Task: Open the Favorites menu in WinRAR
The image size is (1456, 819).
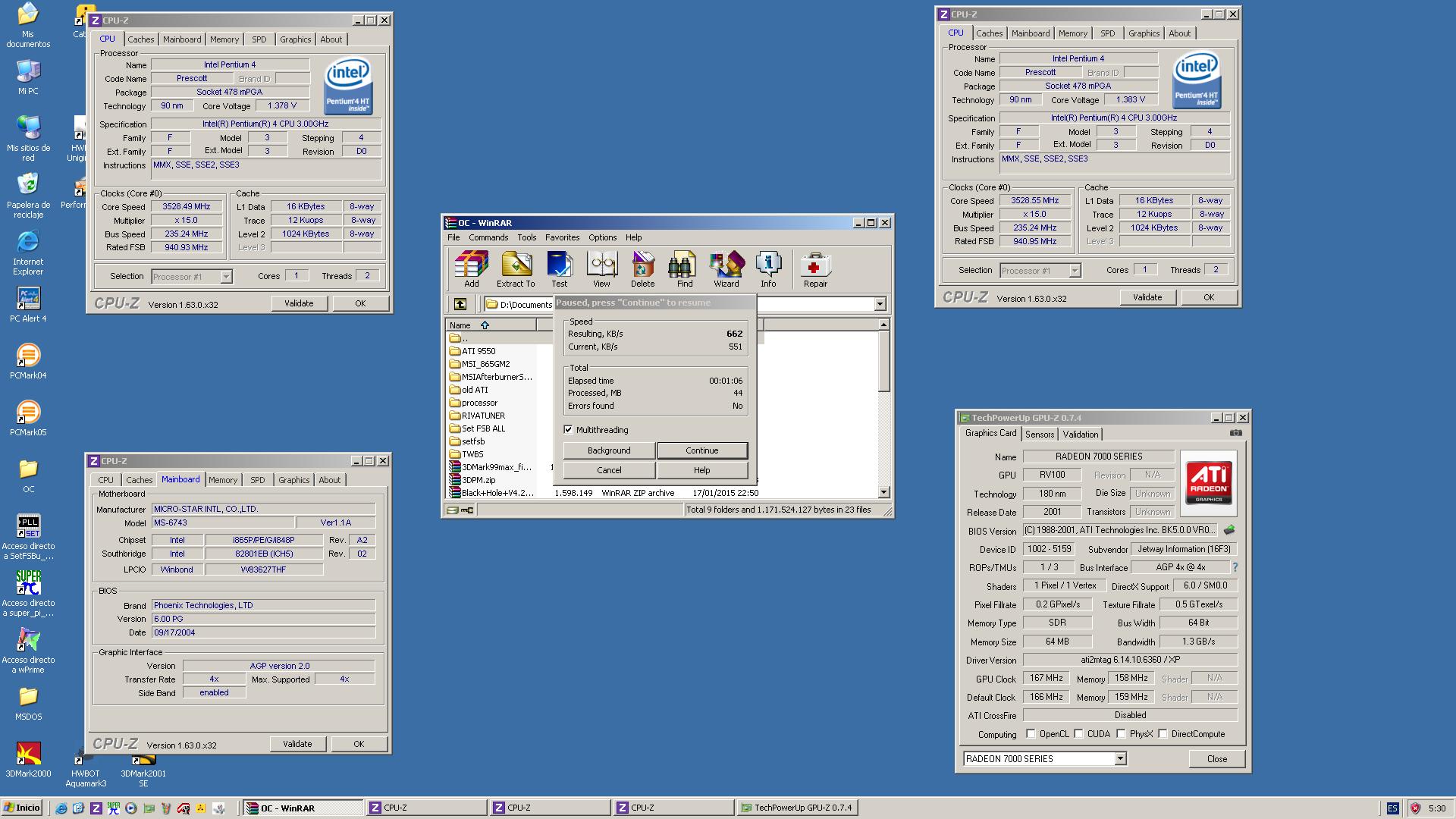Action: pos(562,237)
